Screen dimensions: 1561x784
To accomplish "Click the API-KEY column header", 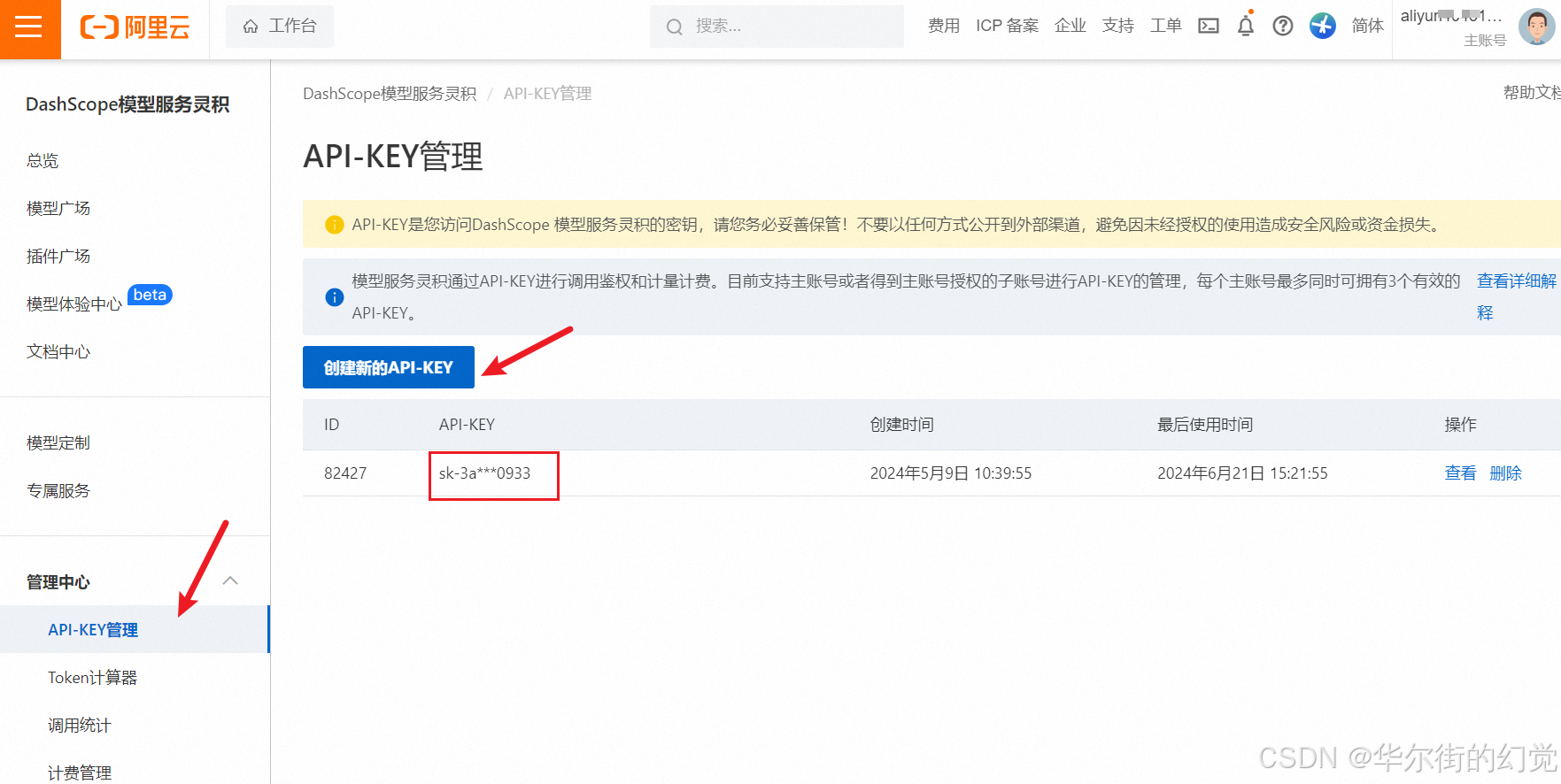I will [x=467, y=425].
